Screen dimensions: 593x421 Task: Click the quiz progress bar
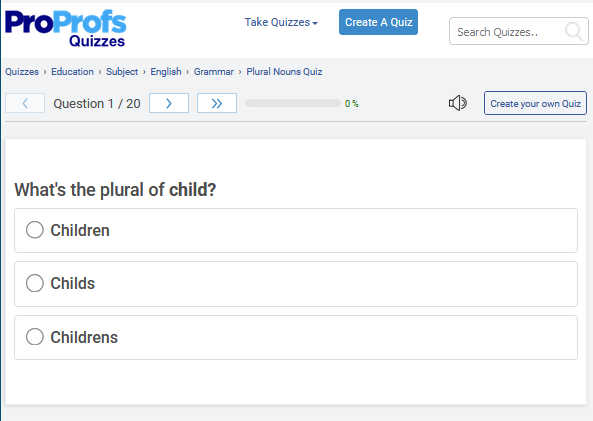click(293, 103)
